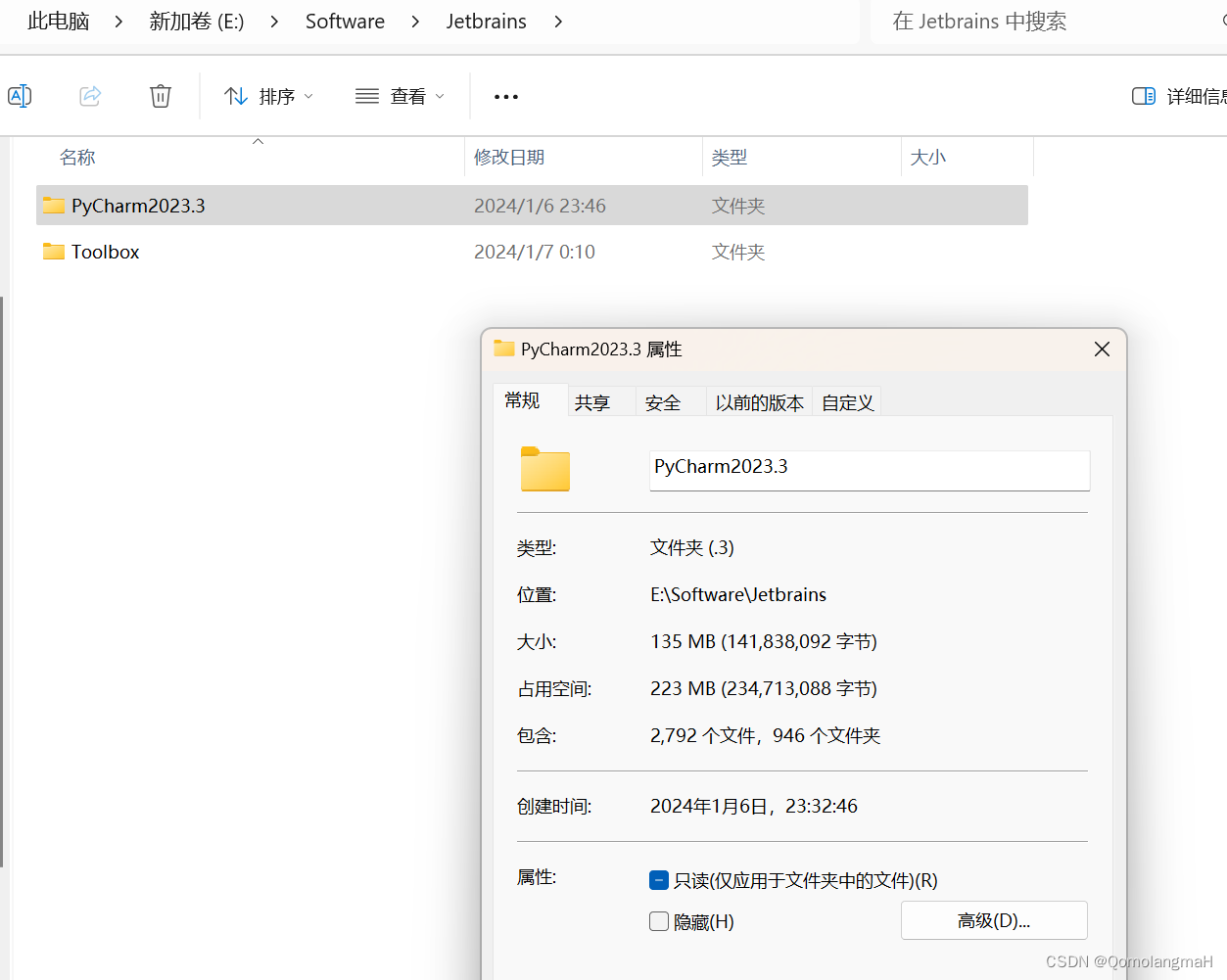Screen dimensions: 1227x980
Task: Click creation time 2024年1月6日
Action: pyautogui.click(x=754, y=806)
